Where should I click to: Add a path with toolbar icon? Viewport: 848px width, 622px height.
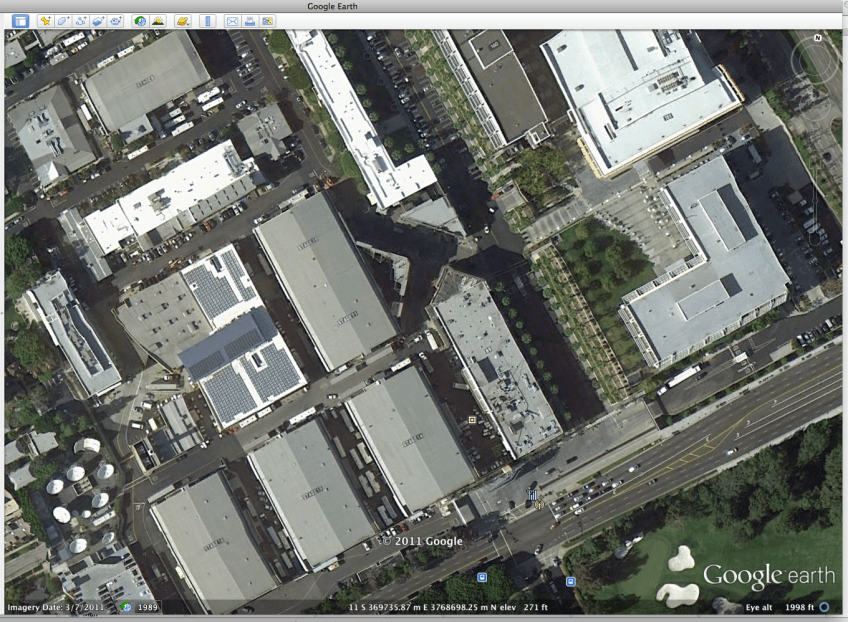pyautogui.click(x=80, y=21)
